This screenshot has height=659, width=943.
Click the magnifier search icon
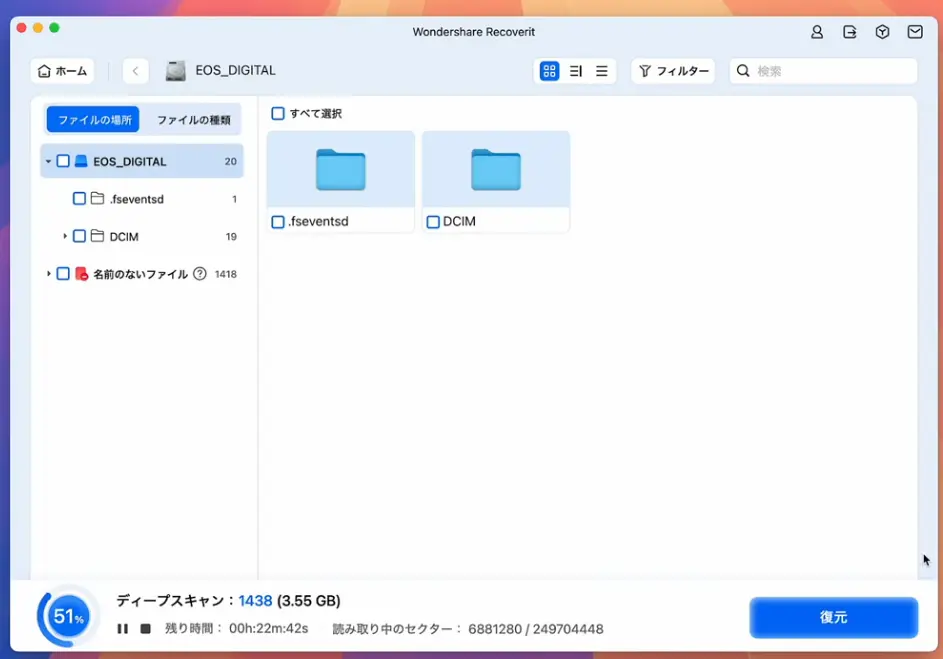pos(743,71)
